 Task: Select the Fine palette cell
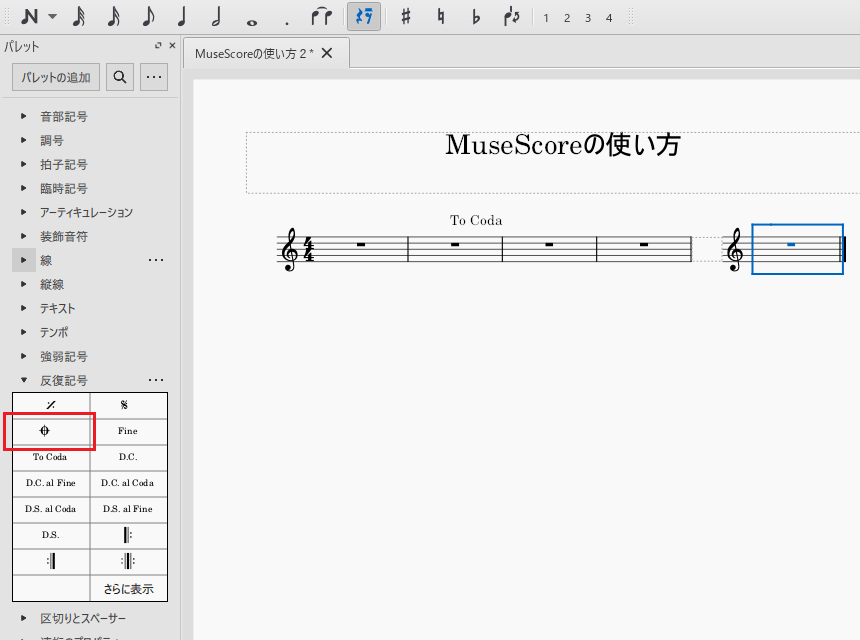click(x=128, y=432)
